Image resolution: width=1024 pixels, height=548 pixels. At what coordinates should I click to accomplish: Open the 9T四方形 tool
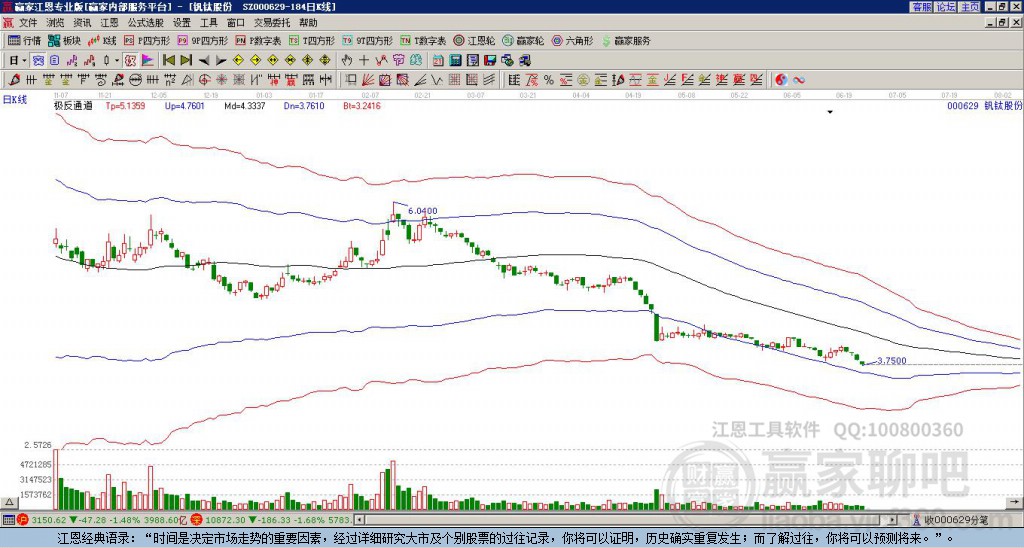(x=367, y=40)
